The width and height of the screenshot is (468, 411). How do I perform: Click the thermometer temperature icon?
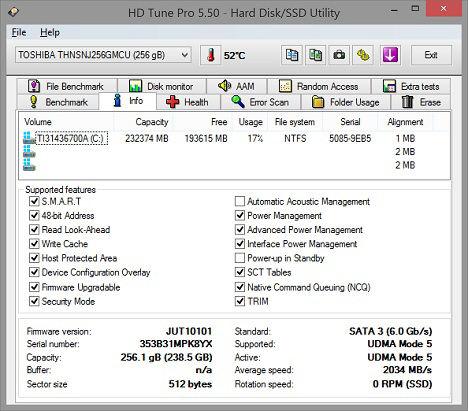[x=210, y=55]
